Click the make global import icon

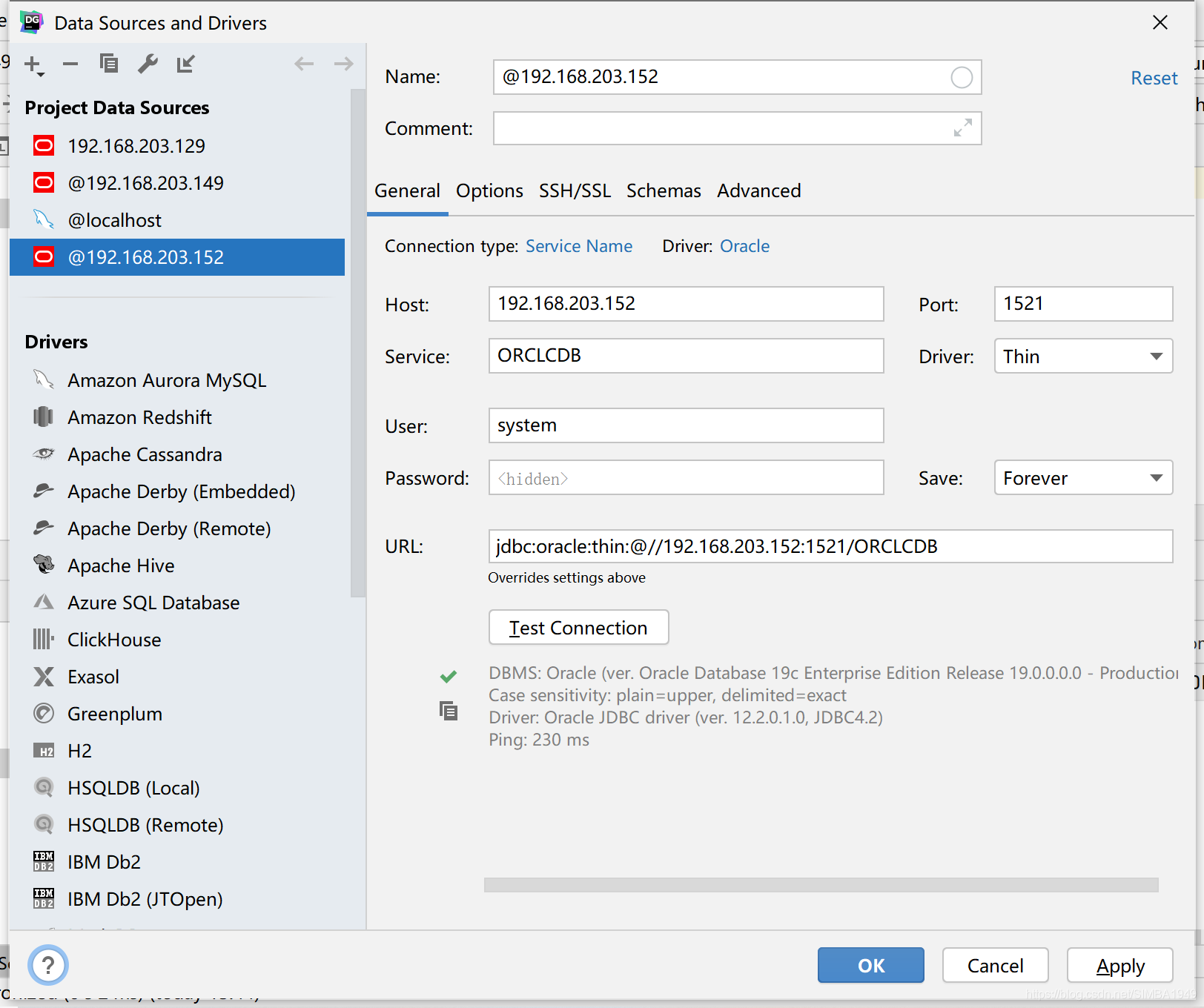(185, 64)
